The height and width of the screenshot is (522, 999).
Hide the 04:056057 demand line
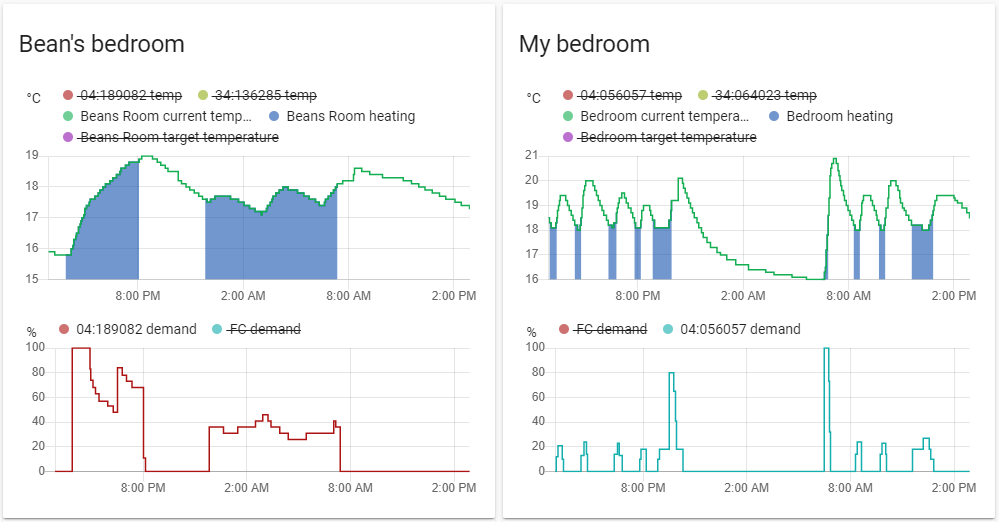740,329
